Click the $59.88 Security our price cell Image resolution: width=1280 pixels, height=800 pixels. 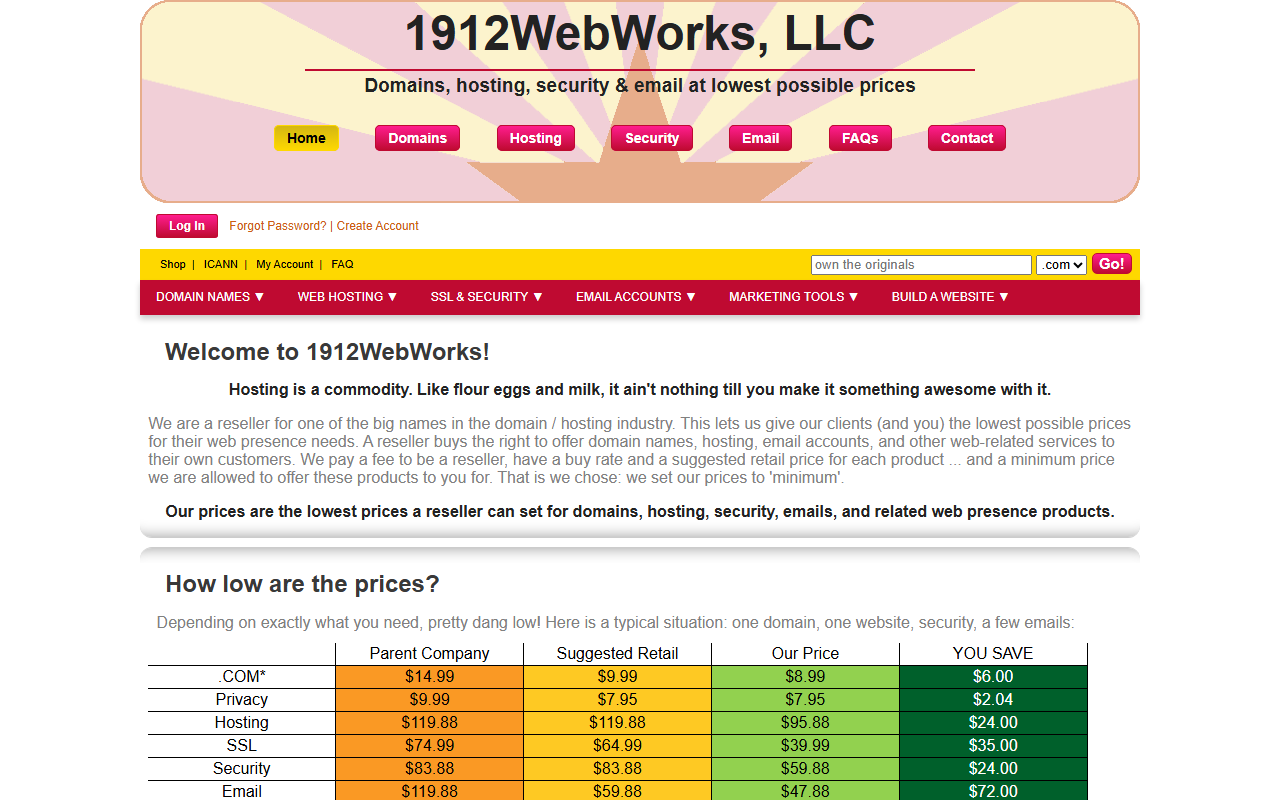(x=805, y=769)
